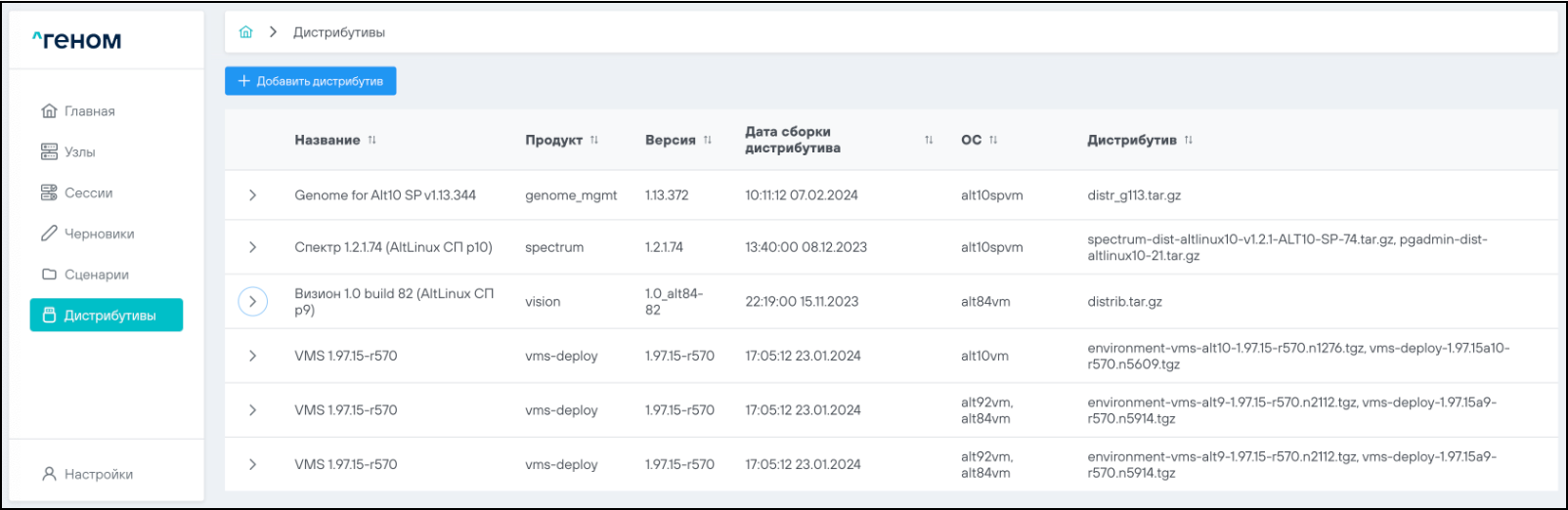Sort by Версия column sort icon
This screenshot has width=1568, height=510.
[708, 141]
